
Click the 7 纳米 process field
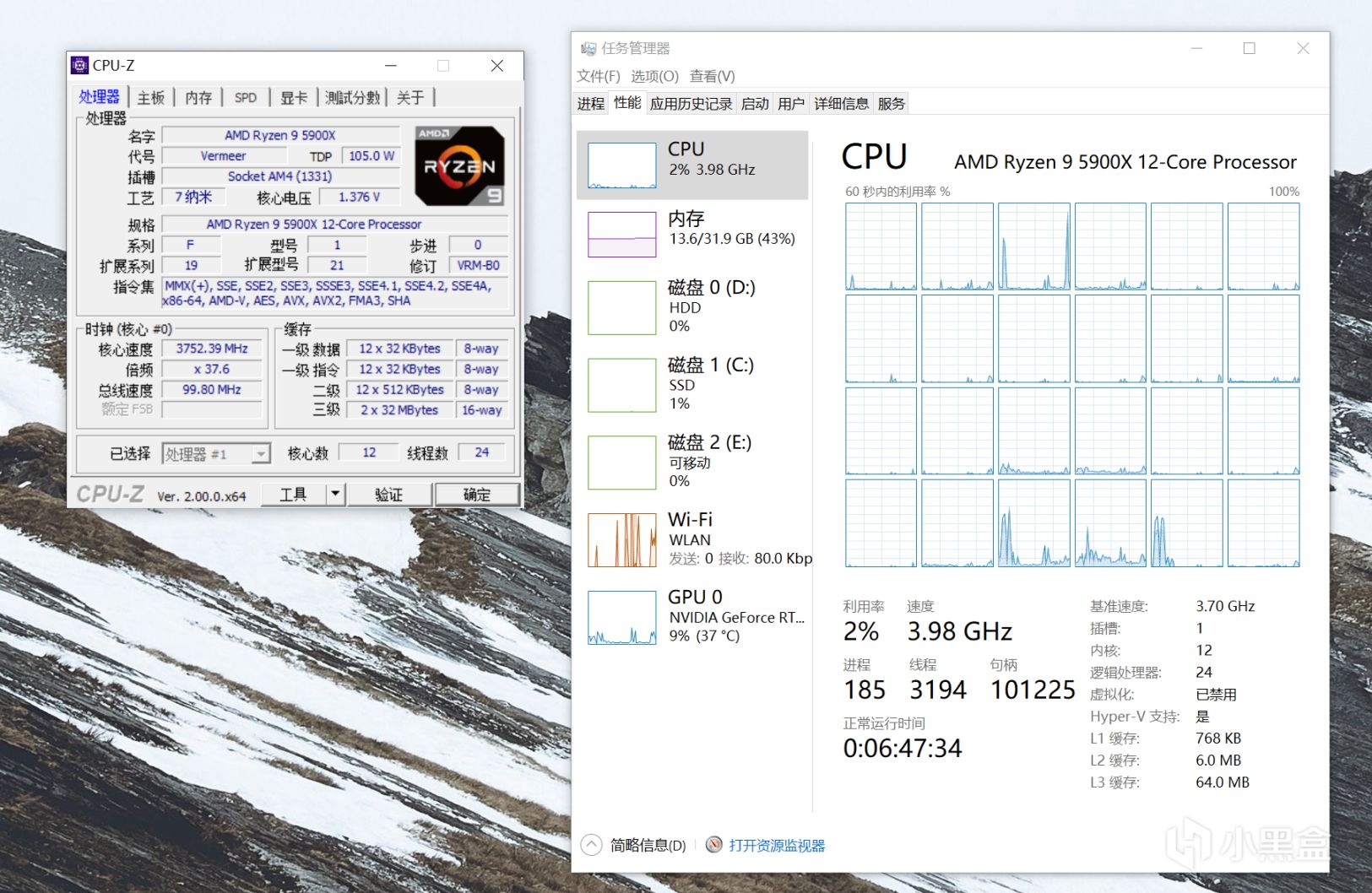coord(194,197)
